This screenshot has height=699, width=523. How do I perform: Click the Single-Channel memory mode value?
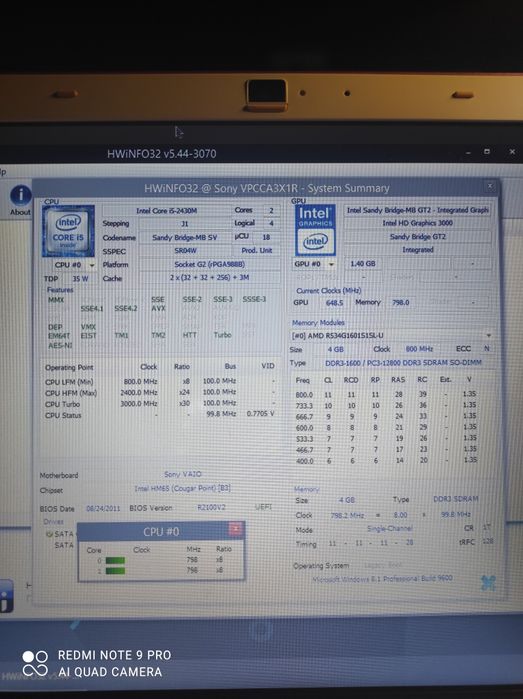(x=389, y=528)
